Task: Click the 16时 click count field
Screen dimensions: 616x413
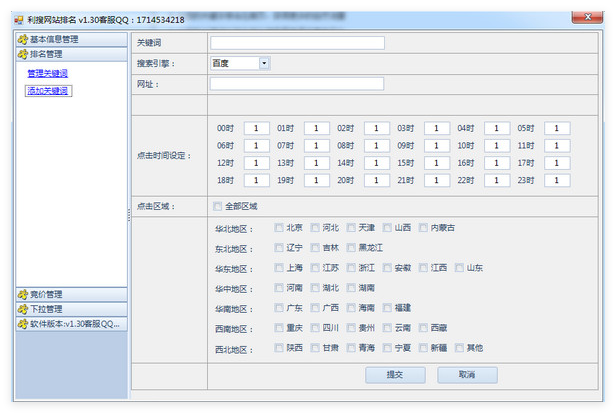Action: tap(497, 163)
